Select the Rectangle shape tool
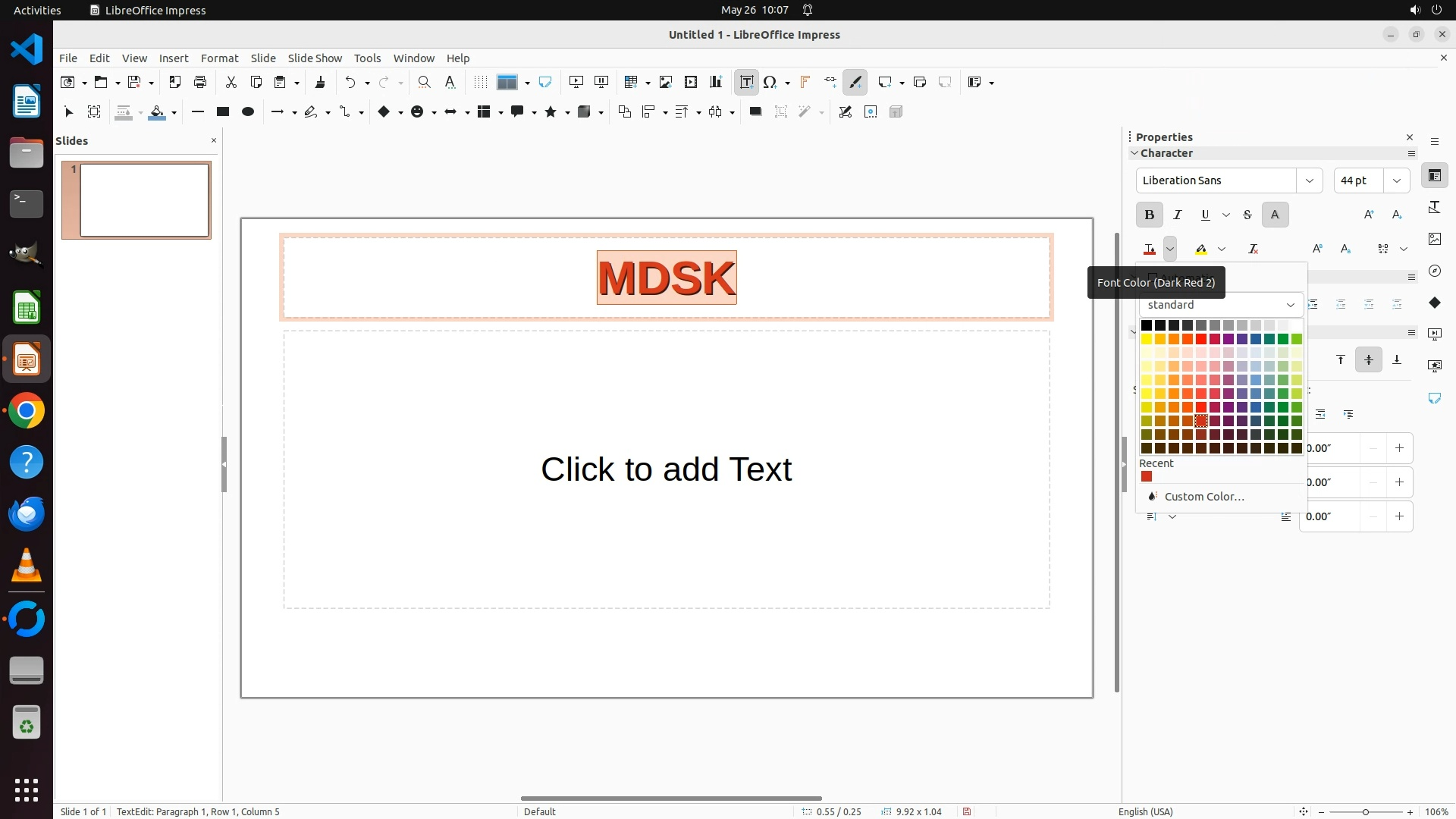 point(222,111)
